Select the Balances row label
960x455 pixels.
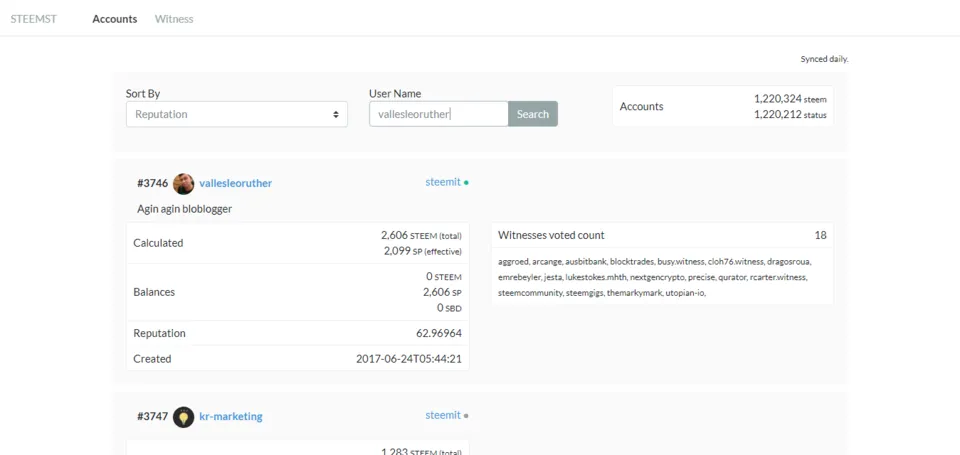154,292
